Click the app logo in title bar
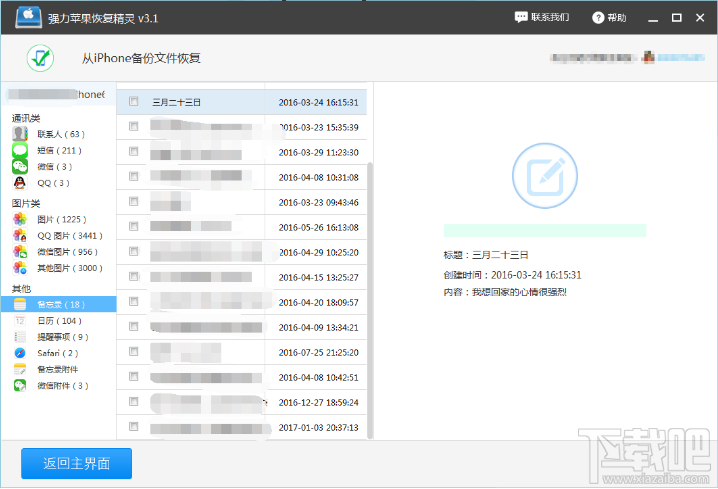718x489 pixels. pos(28,17)
